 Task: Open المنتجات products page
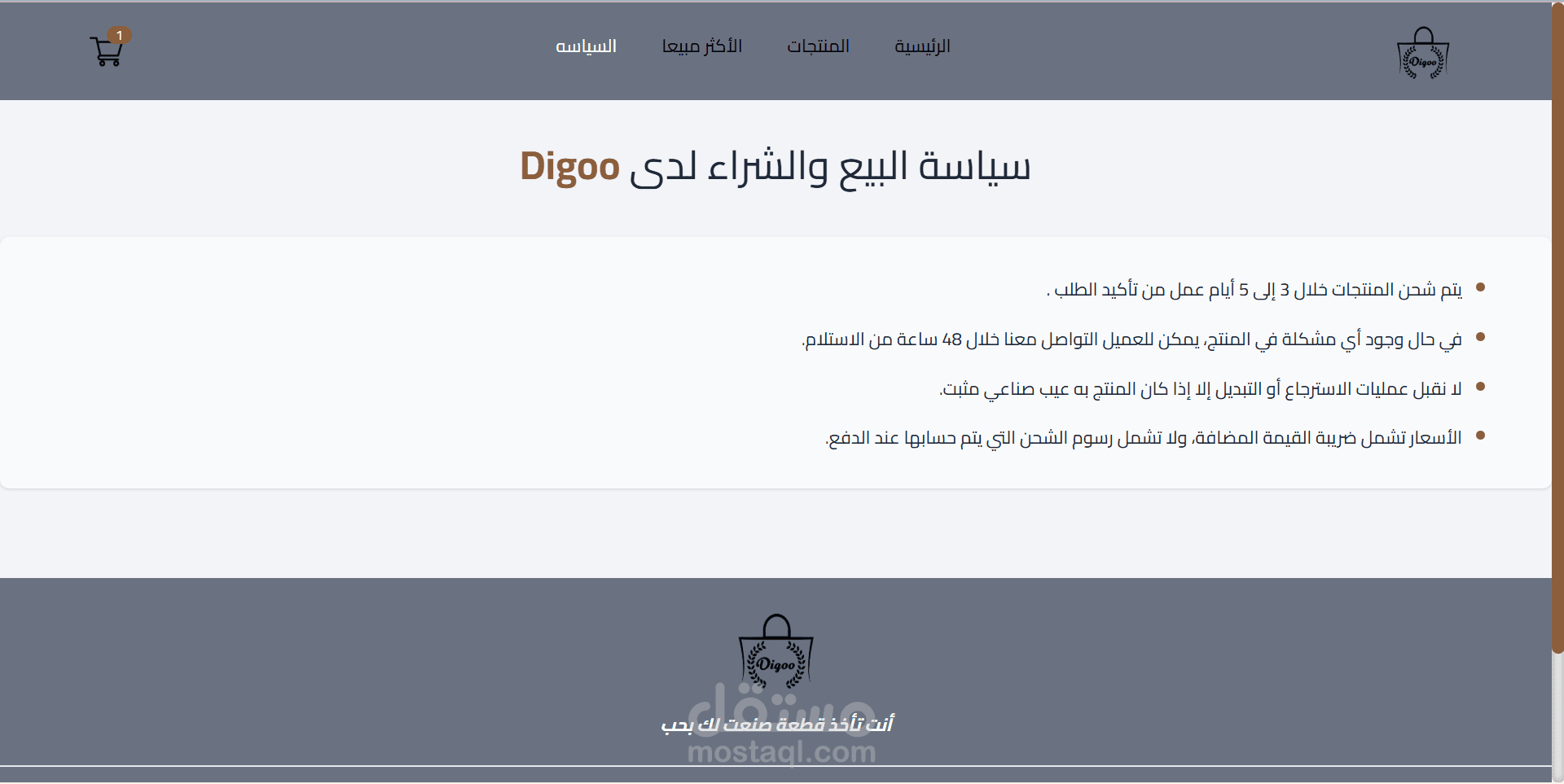pos(818,46)
